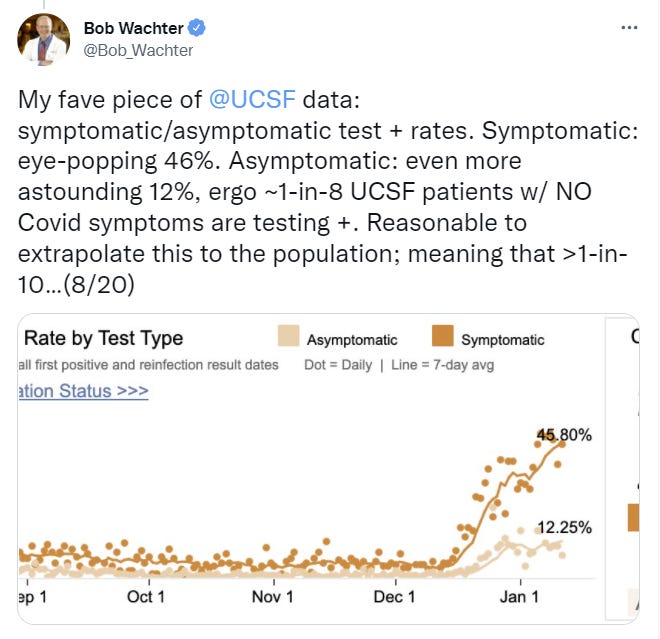Click the 'Rate by Test Type' chart title

click(104, 338)
